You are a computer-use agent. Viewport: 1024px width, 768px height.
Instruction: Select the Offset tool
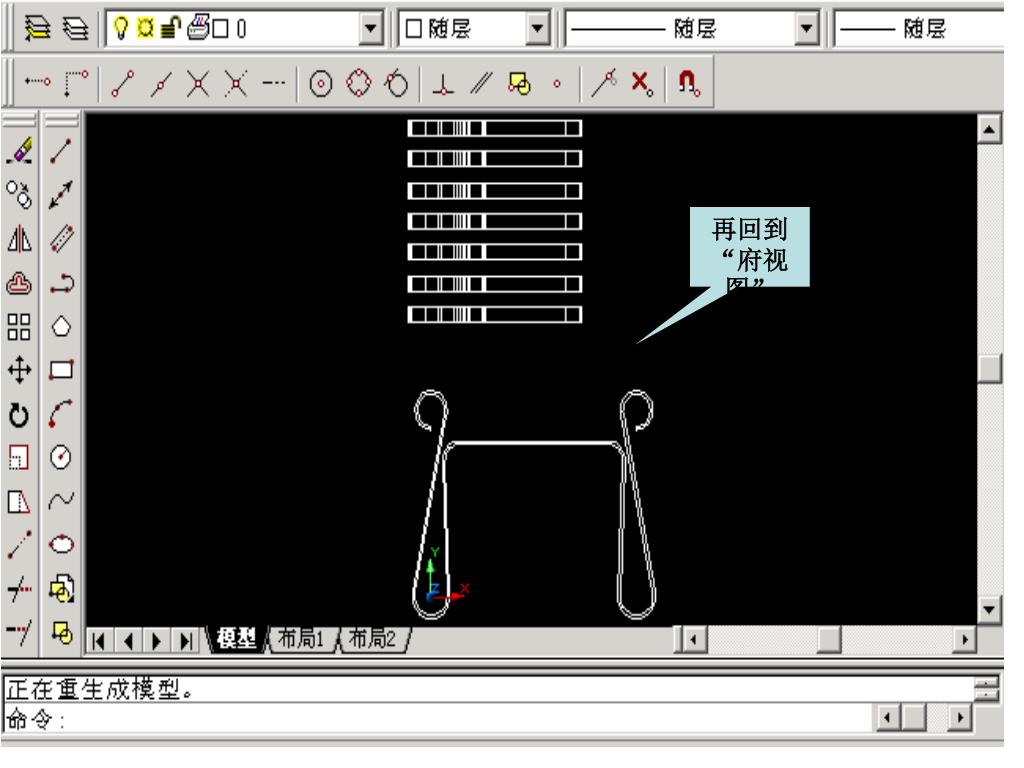20,283
